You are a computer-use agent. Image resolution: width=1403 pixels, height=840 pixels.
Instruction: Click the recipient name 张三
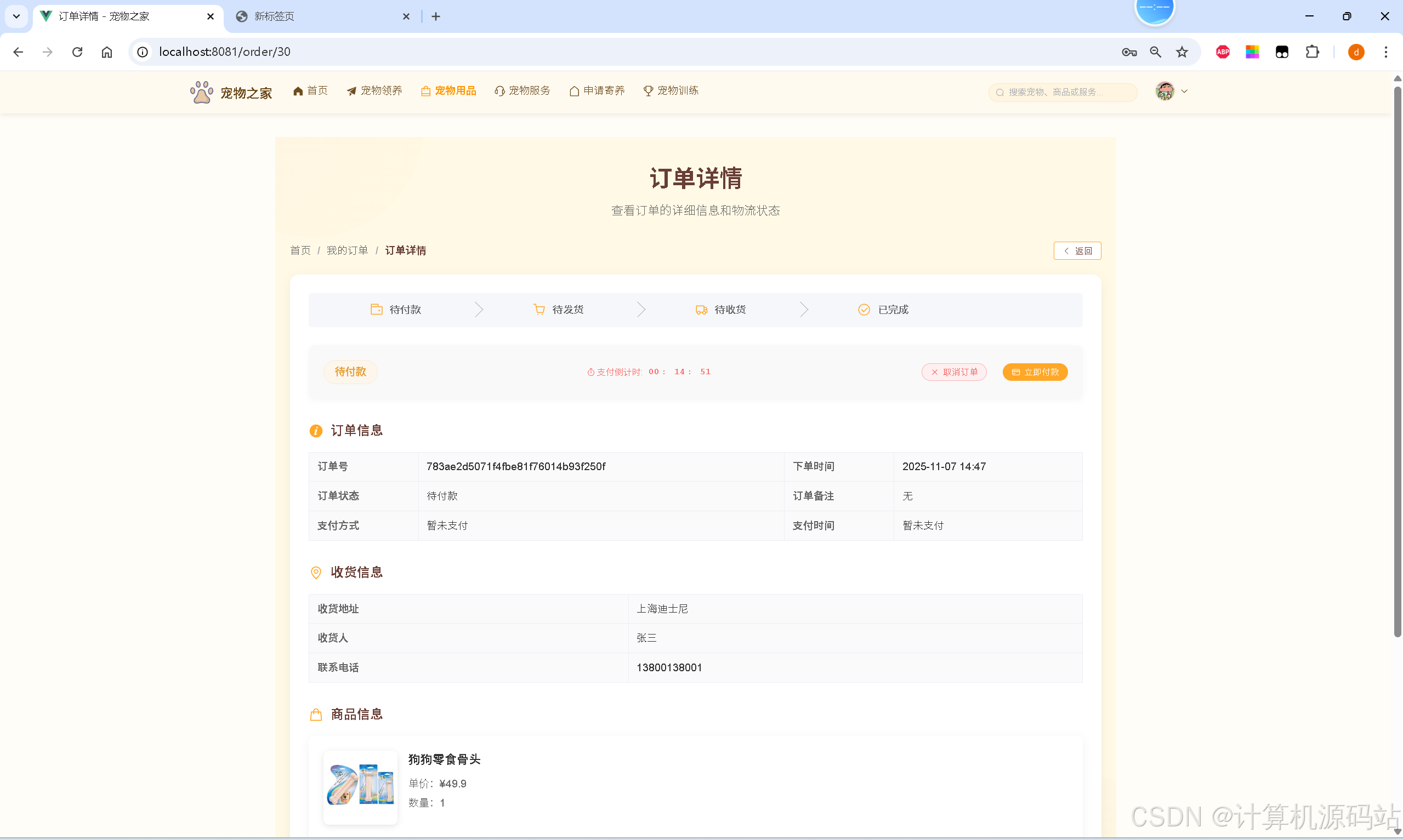(646, 638)
